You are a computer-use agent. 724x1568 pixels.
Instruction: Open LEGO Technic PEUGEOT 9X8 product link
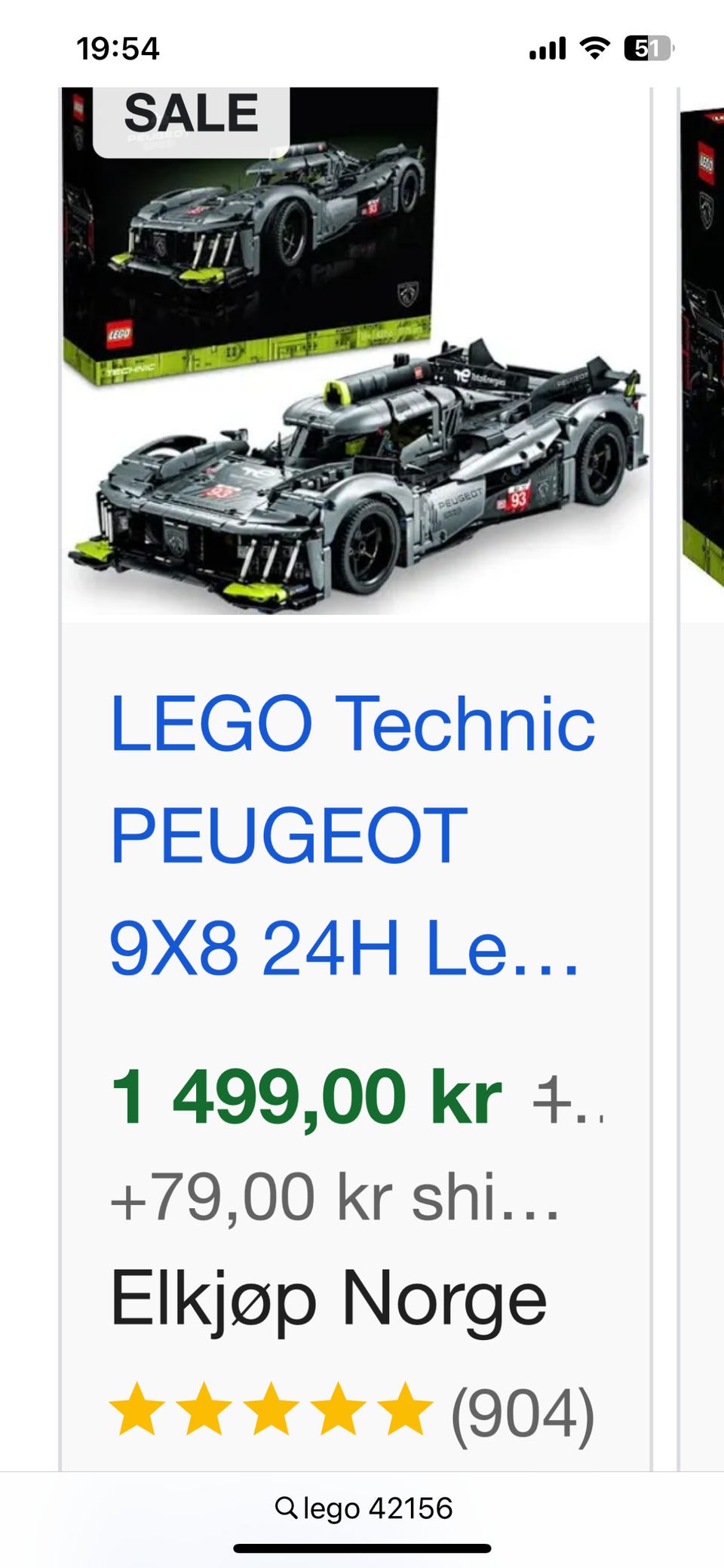(x=352, y=835)
